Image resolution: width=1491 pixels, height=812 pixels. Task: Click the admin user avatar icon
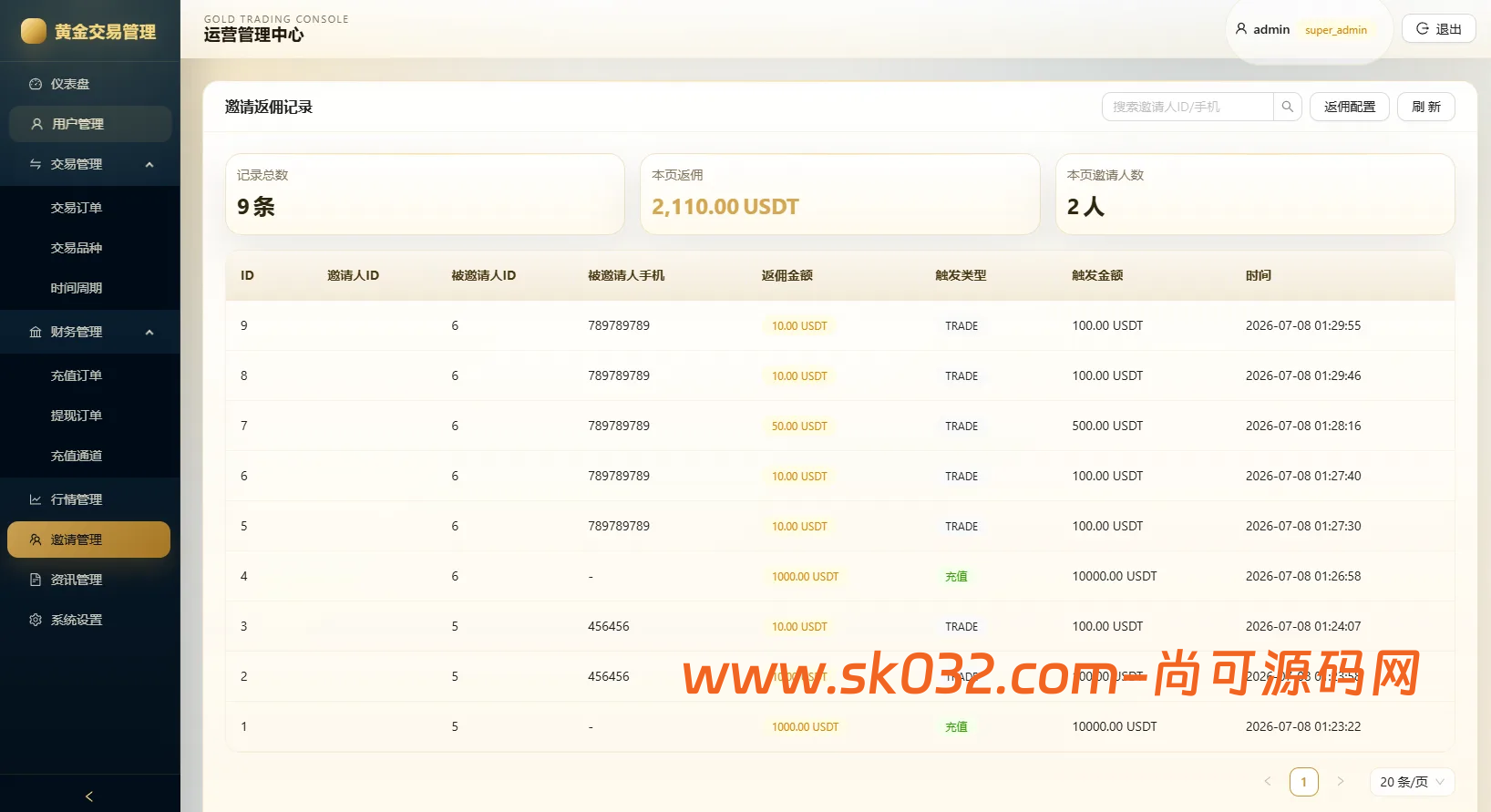pyautogui.click(x=1241, y=29)
